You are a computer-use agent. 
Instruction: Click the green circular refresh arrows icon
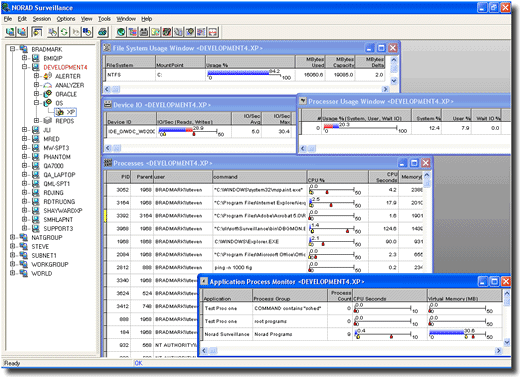point(64,32)
